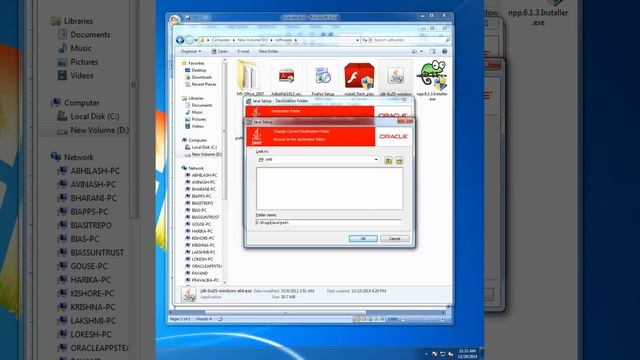Select the MS Office_2007 folder

pyautogui.click(x=250, y=78)
